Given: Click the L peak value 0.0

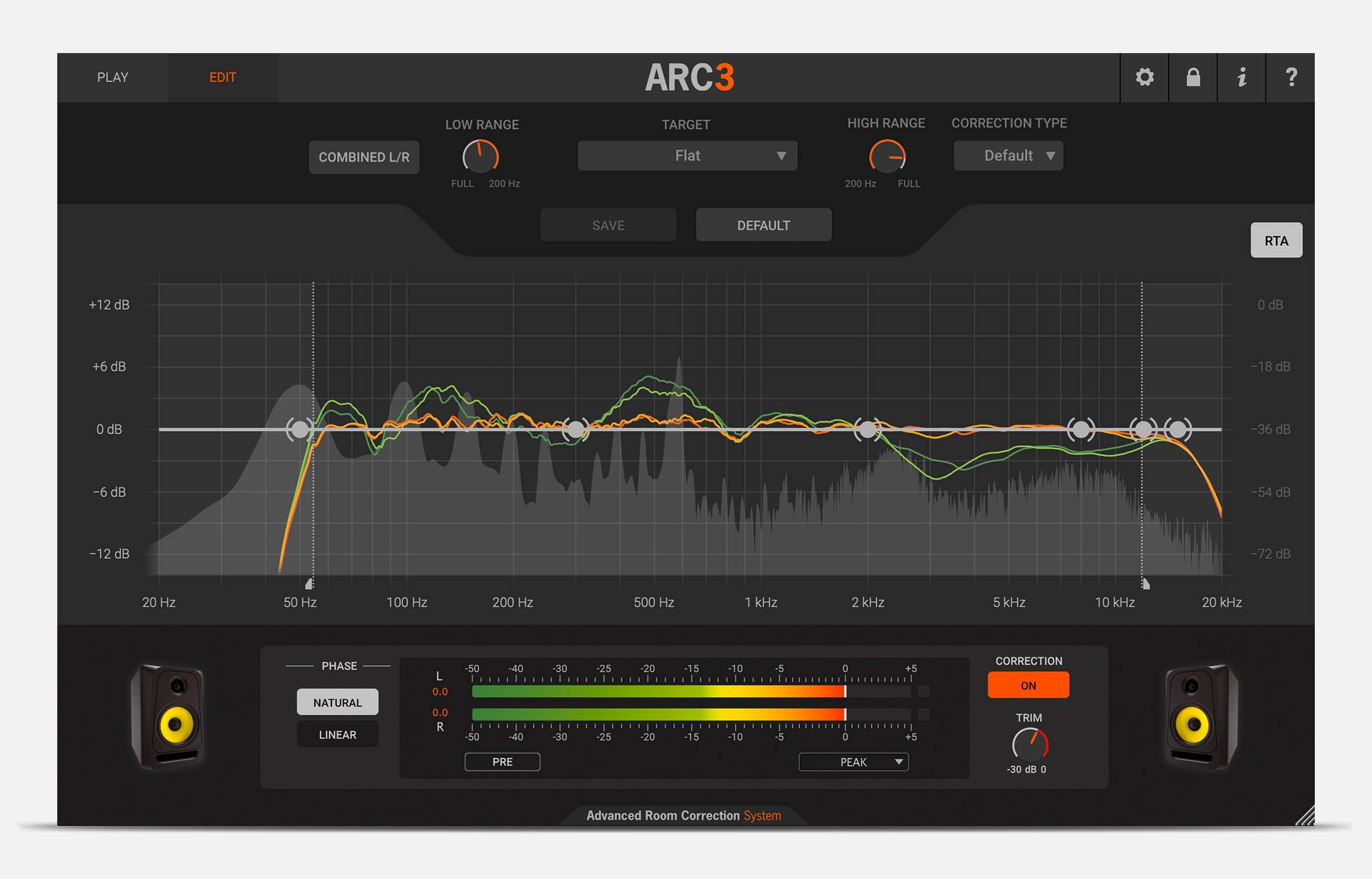Looking at the screenshot, I should pyautogui.click(x=440, y=692).
